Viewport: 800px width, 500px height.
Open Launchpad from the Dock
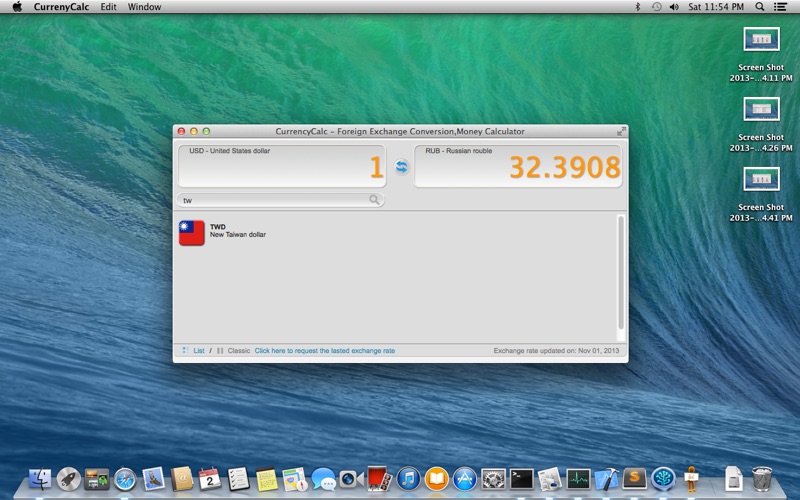click(x=68, y=479)
